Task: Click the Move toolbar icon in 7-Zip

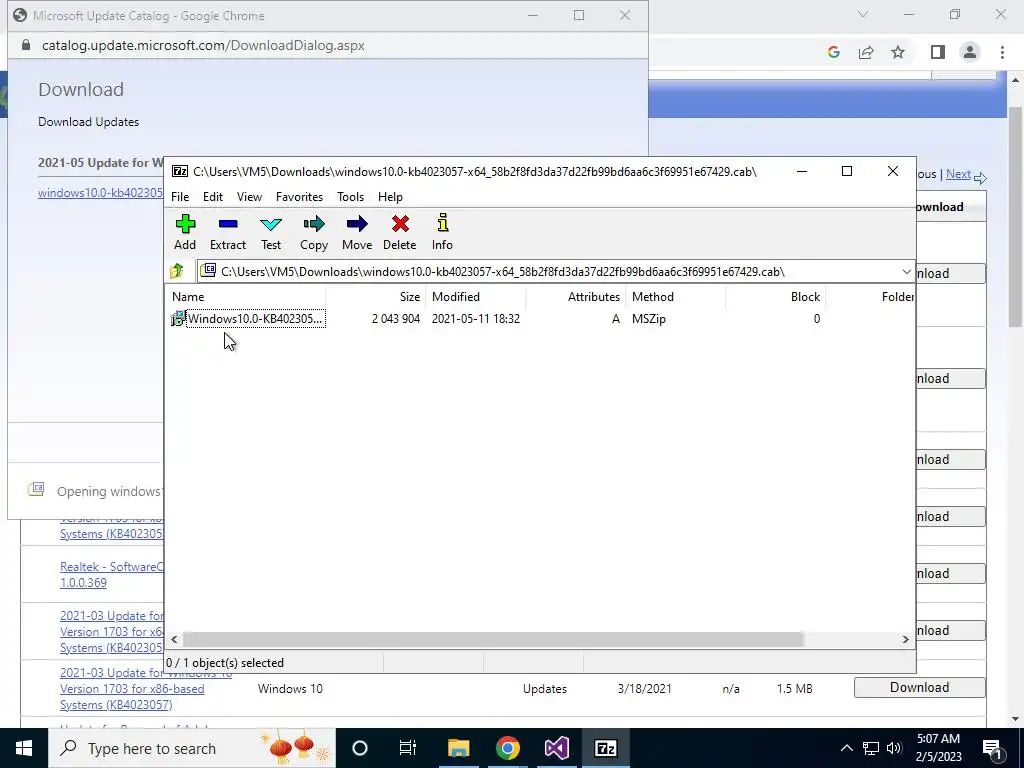Action: [357, 232]
